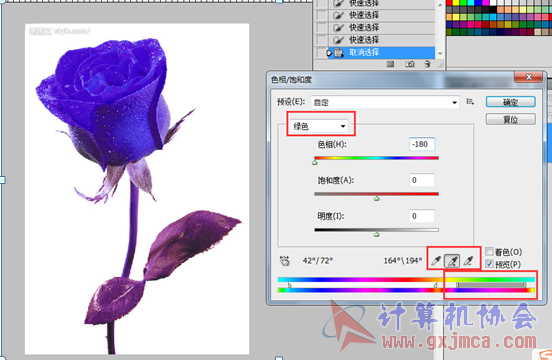Focus the 色相(H) value field showing -180

point(422,144)
